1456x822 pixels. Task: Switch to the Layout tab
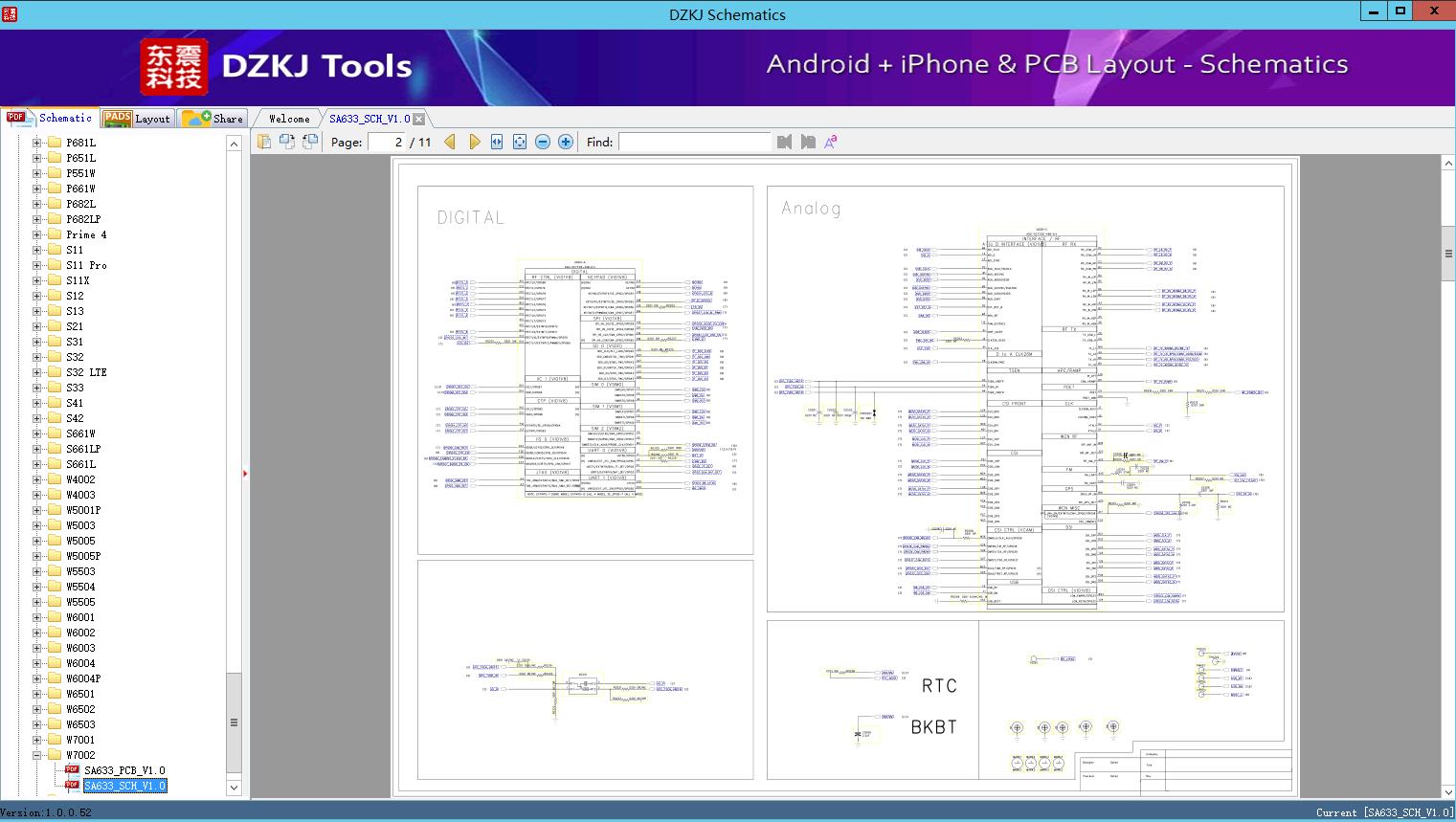click(137, 119)
